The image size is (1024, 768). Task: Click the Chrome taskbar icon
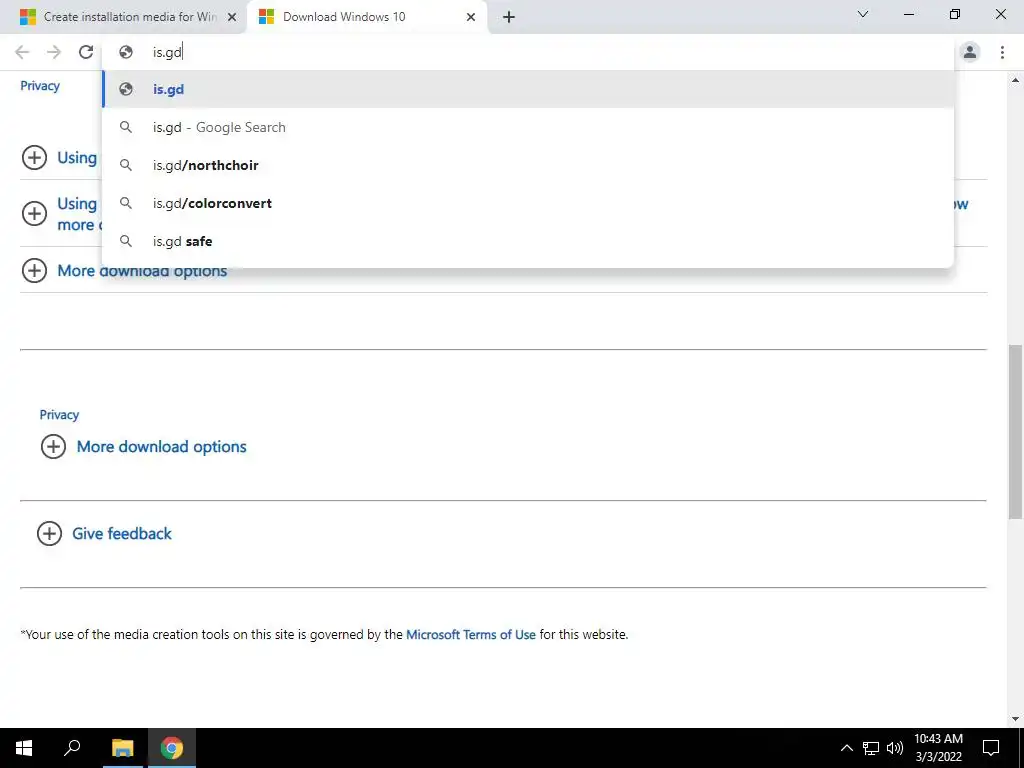tap(172, 748)
